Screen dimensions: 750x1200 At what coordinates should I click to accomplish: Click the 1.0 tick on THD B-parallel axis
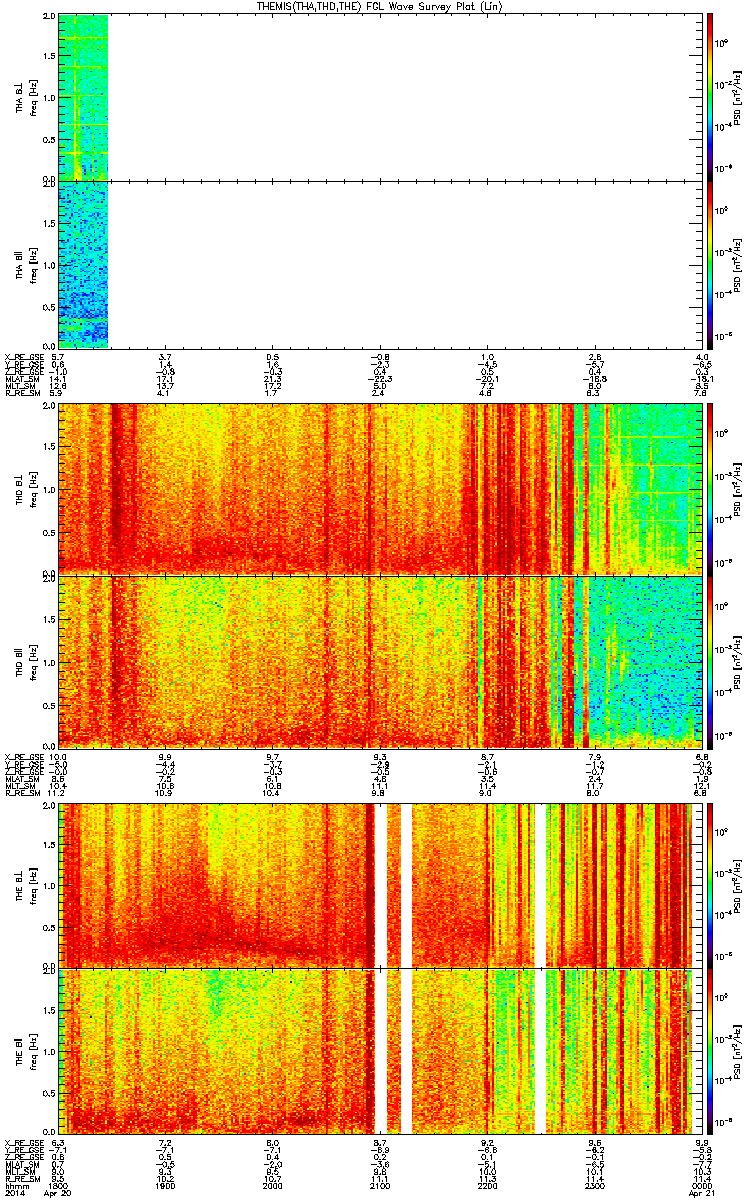(49, 662)
